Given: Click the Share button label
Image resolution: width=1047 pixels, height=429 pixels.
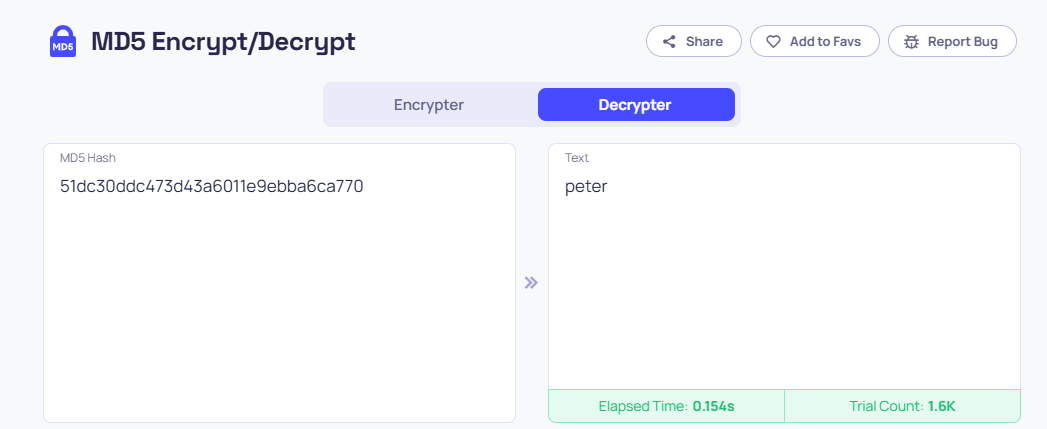Looking at the screenshot, I should tap(704, 41).
